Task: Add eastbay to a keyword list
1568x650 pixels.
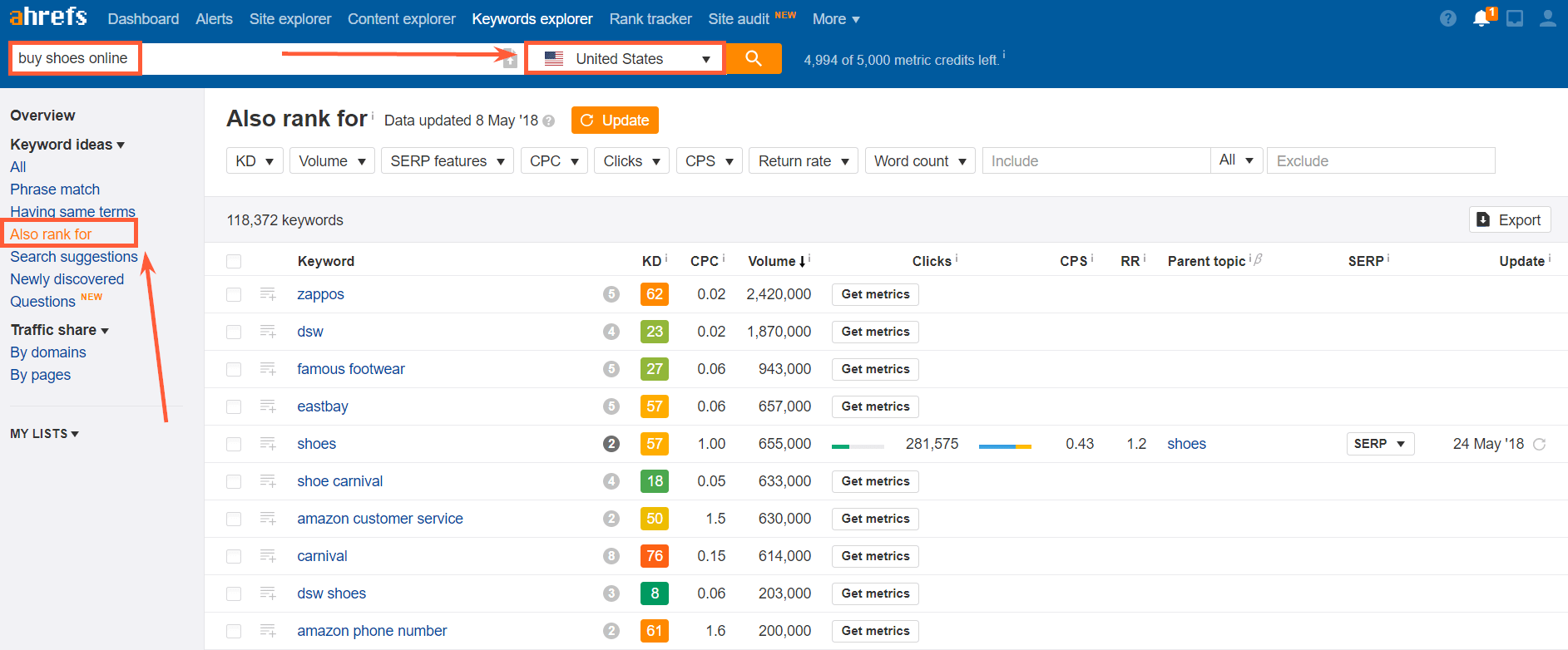Action: pos(268,406)
